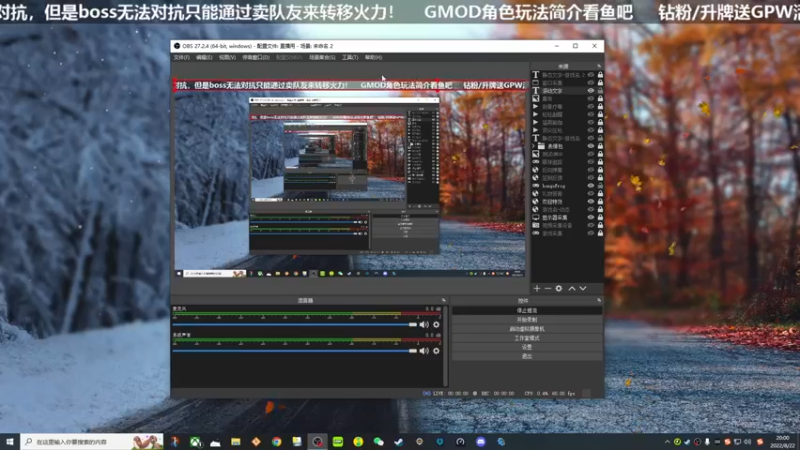Select the 视频采集设备 source row
This screenshot has width=800, height=450.
click(x=567, y=225)
